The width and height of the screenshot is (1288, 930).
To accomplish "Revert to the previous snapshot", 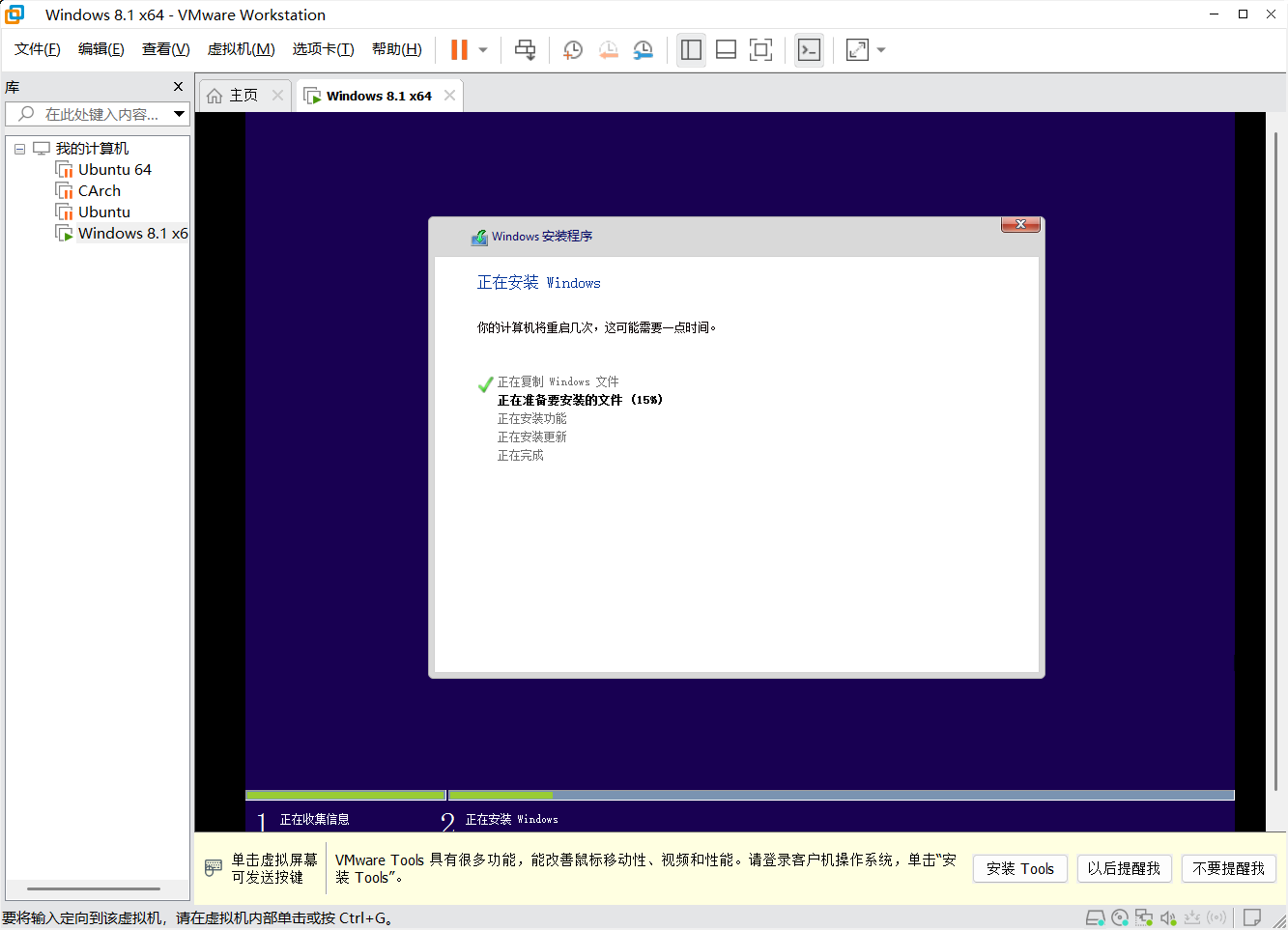I will pos(608,50).
